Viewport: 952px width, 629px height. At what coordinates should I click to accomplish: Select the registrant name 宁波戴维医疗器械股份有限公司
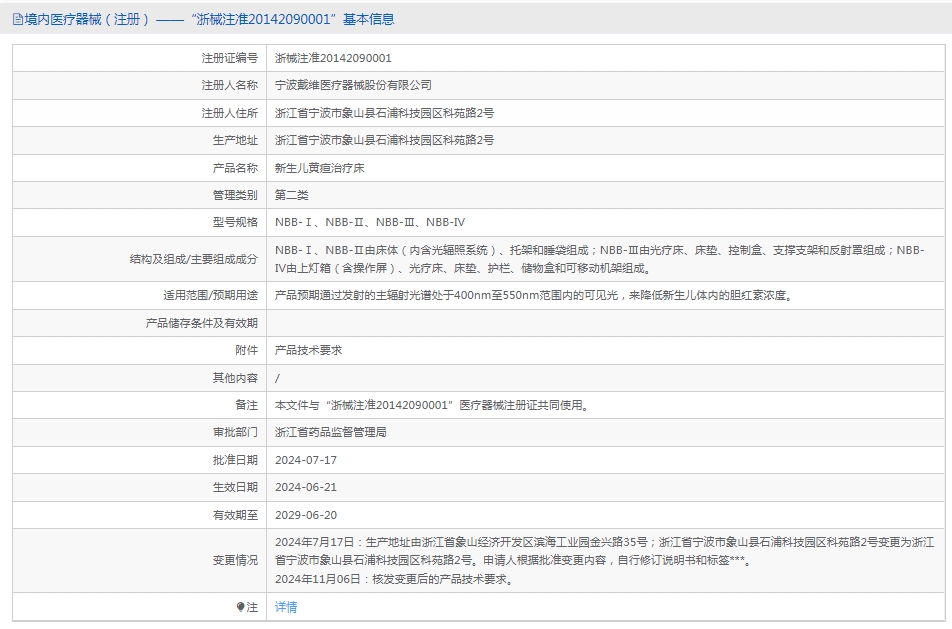point(353,86)
